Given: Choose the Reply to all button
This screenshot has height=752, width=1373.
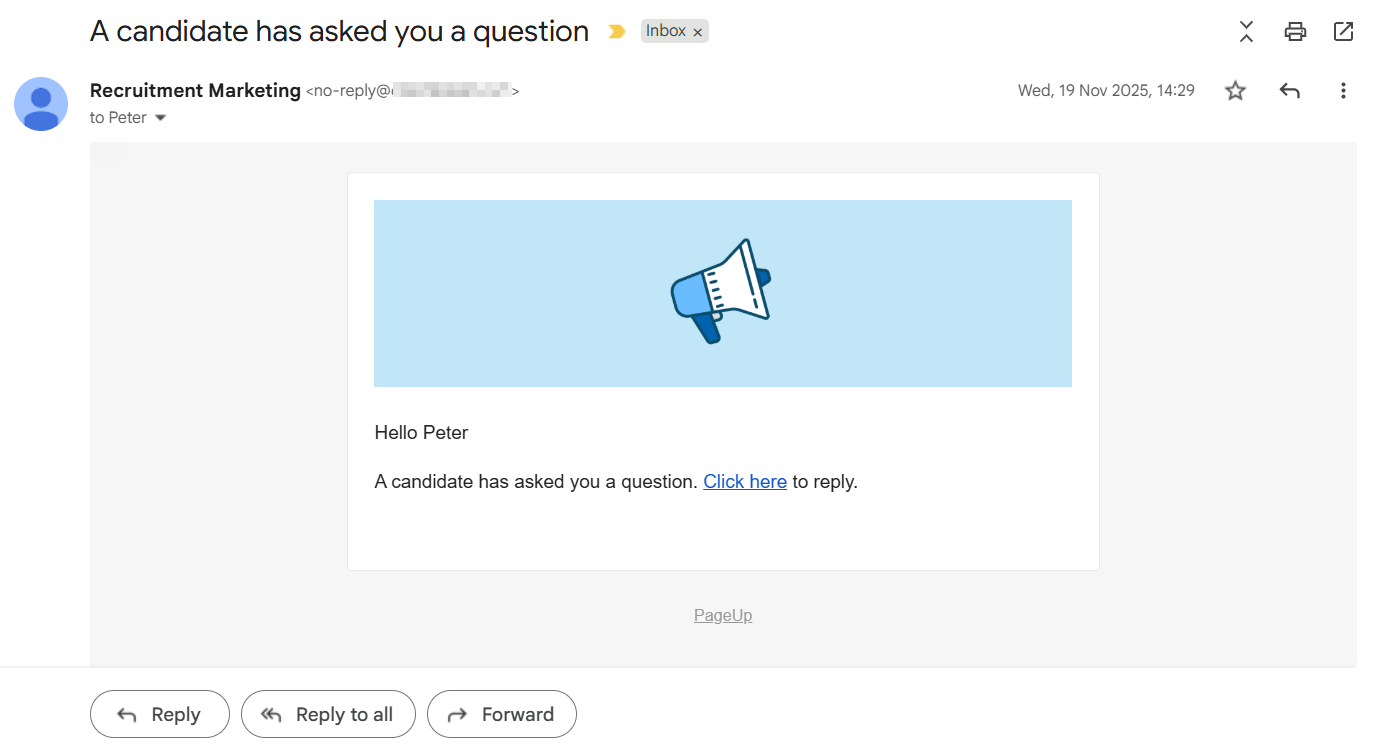Looking at the screenshot, I should tap(328, 714).
